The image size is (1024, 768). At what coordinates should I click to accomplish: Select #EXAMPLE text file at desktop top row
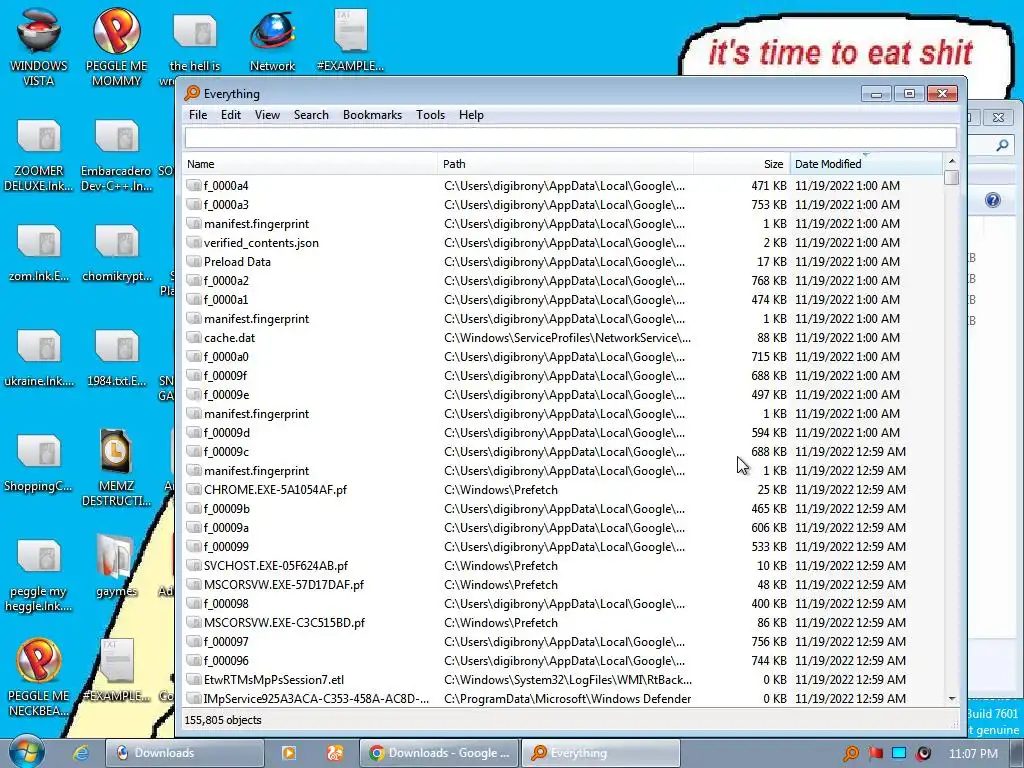point(351,40)
